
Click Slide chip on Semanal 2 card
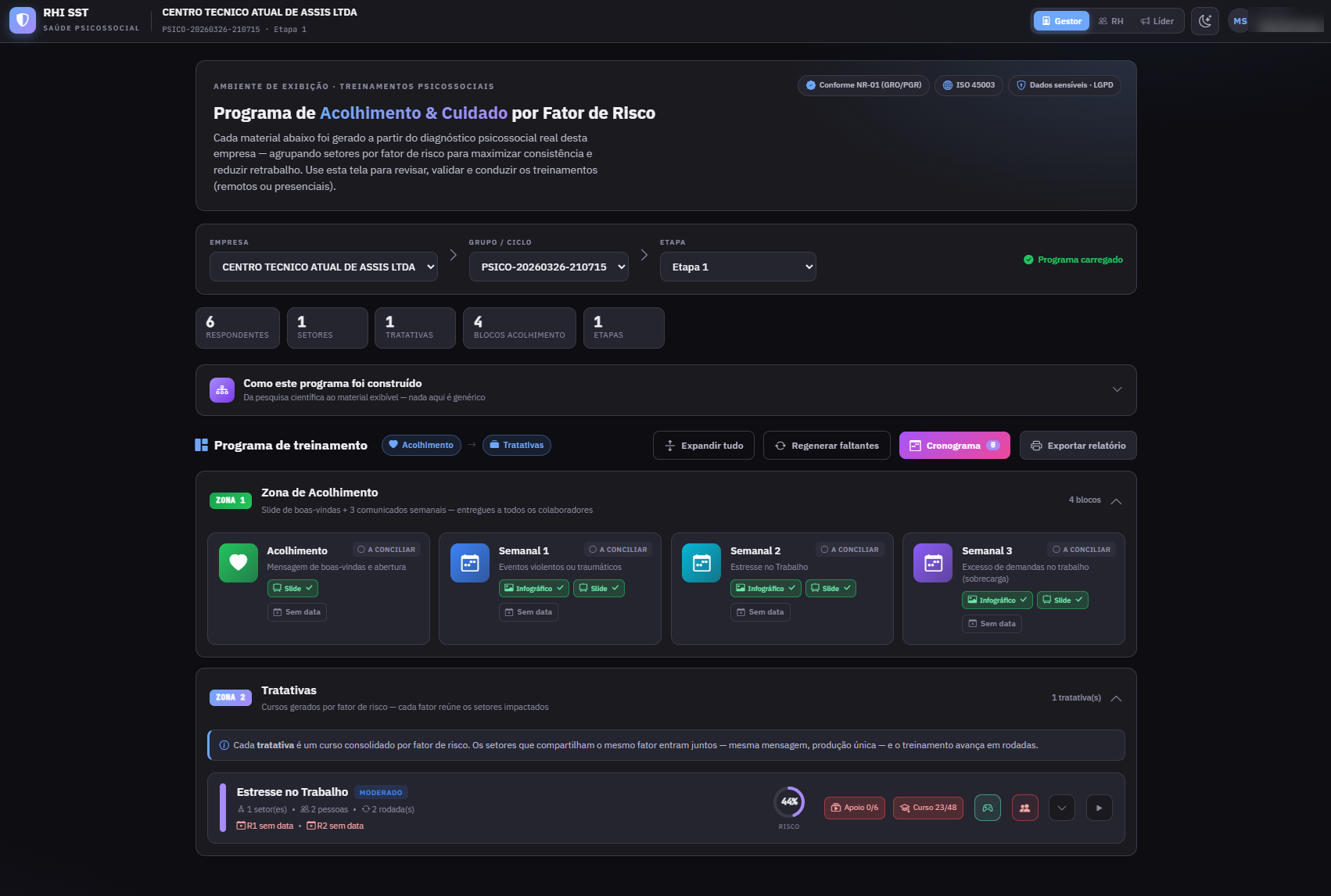pos(831,588)
